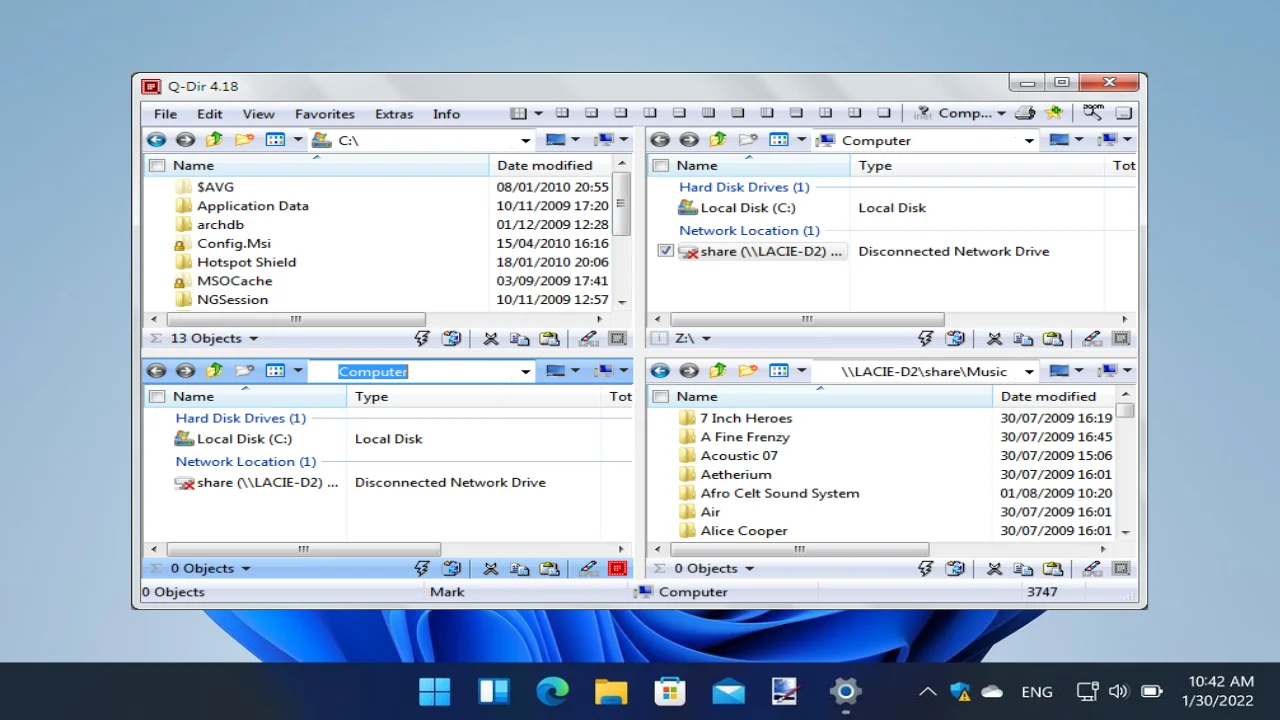The width and height of the screenshot is (1280, 720).
Task: Click horizontal scrollbar thumb in Music pane
Action: tap(799, 549)
